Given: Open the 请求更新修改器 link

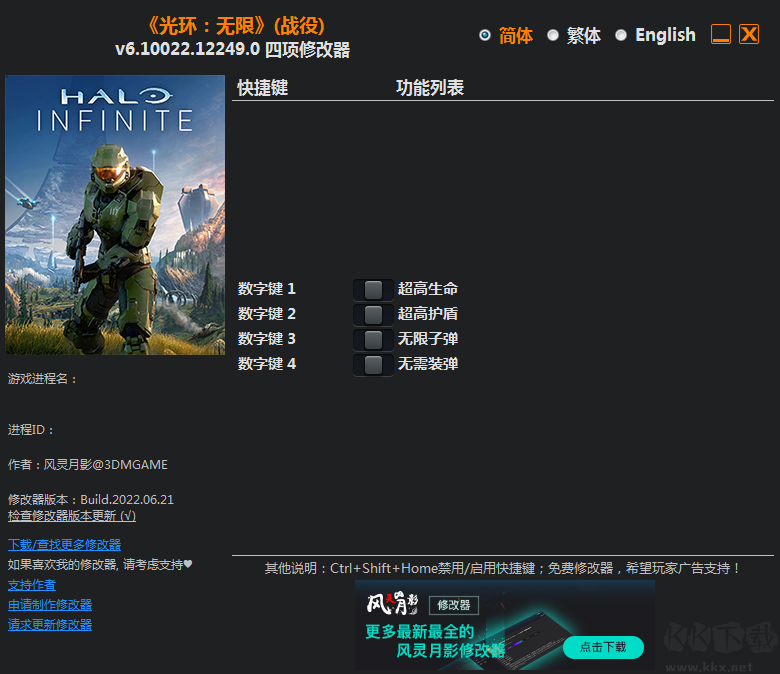Looking at the screenshot, I should pos(50,625).
